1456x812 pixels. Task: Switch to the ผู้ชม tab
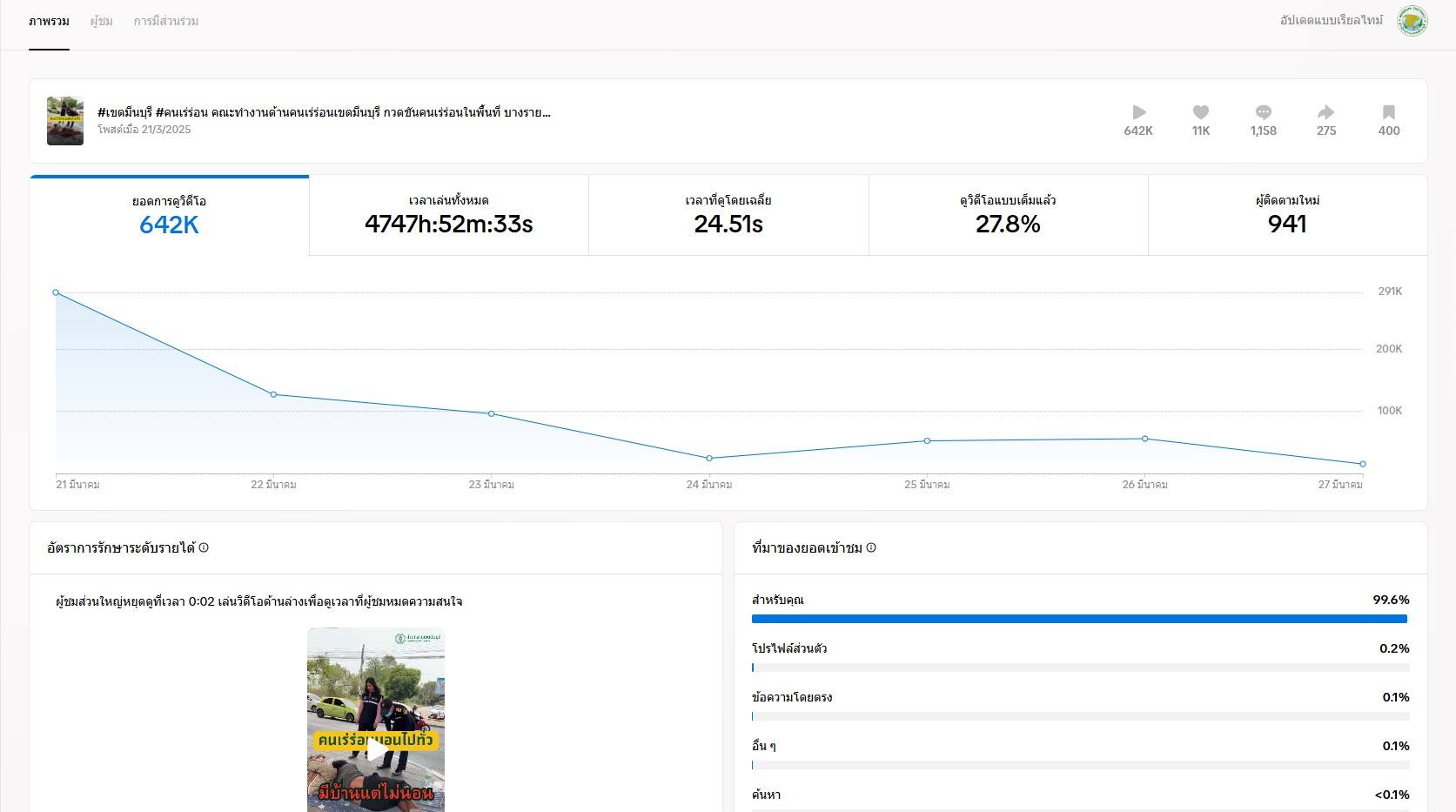click(101, 21)
